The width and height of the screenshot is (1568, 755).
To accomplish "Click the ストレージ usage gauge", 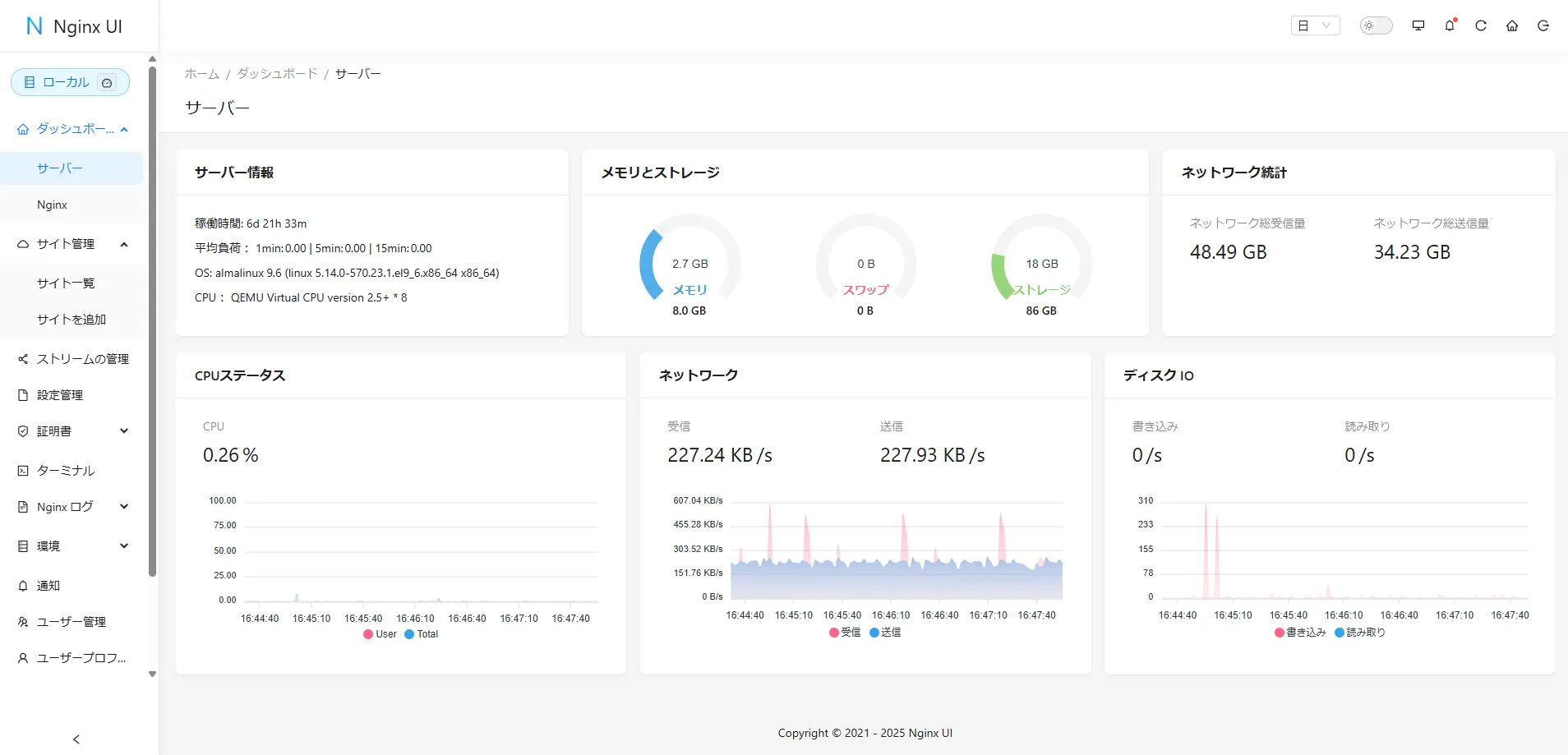I will (1041, 265).
